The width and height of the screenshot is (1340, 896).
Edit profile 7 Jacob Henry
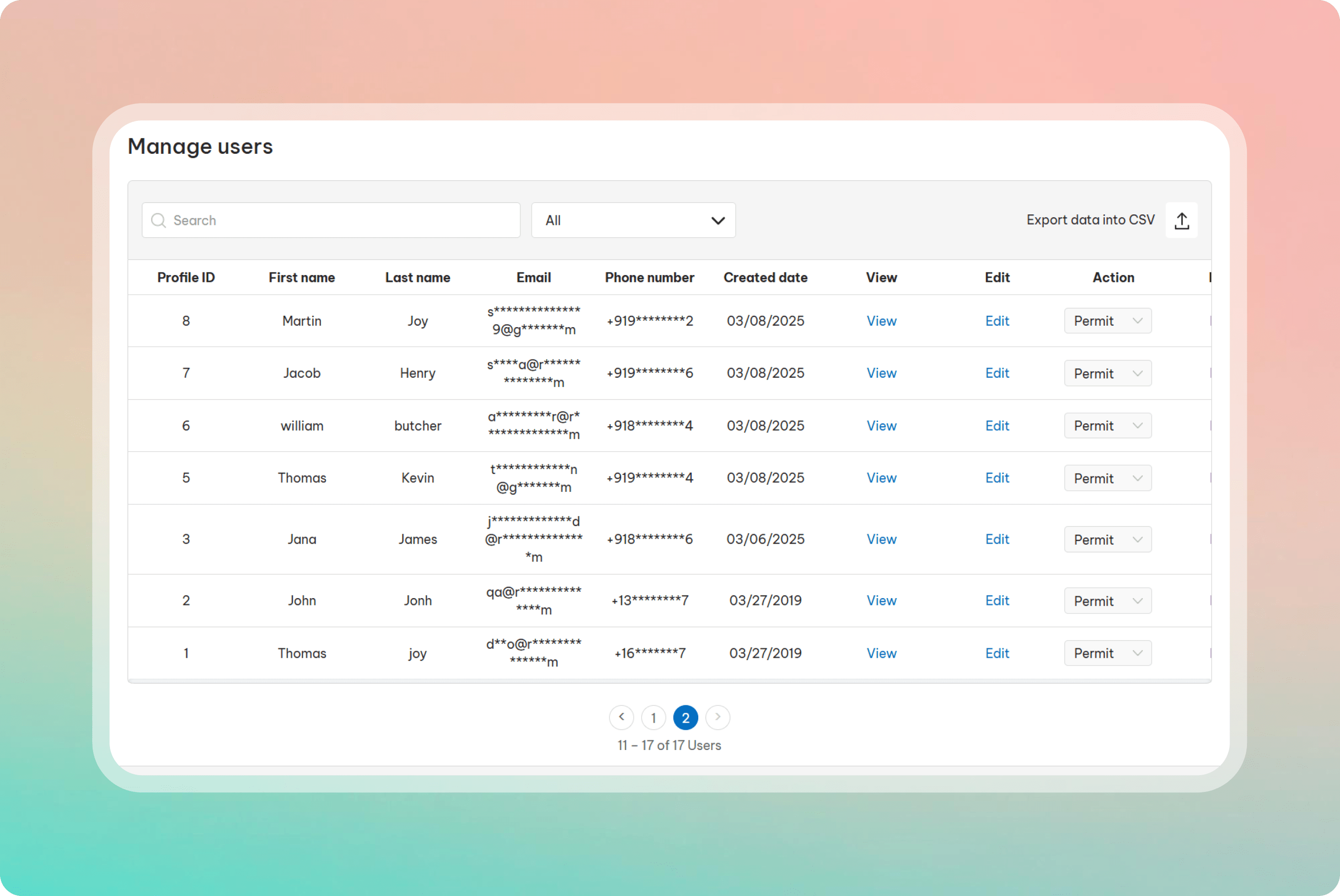(x=997, y=373)
